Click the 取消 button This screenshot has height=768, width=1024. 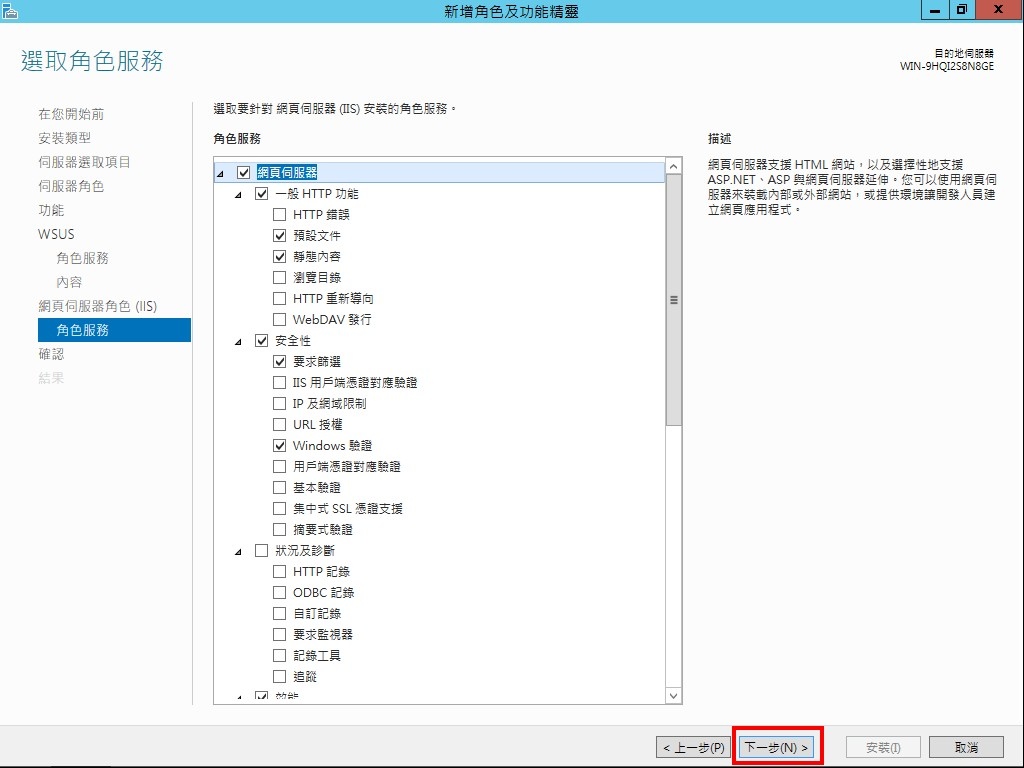[966, 747]
